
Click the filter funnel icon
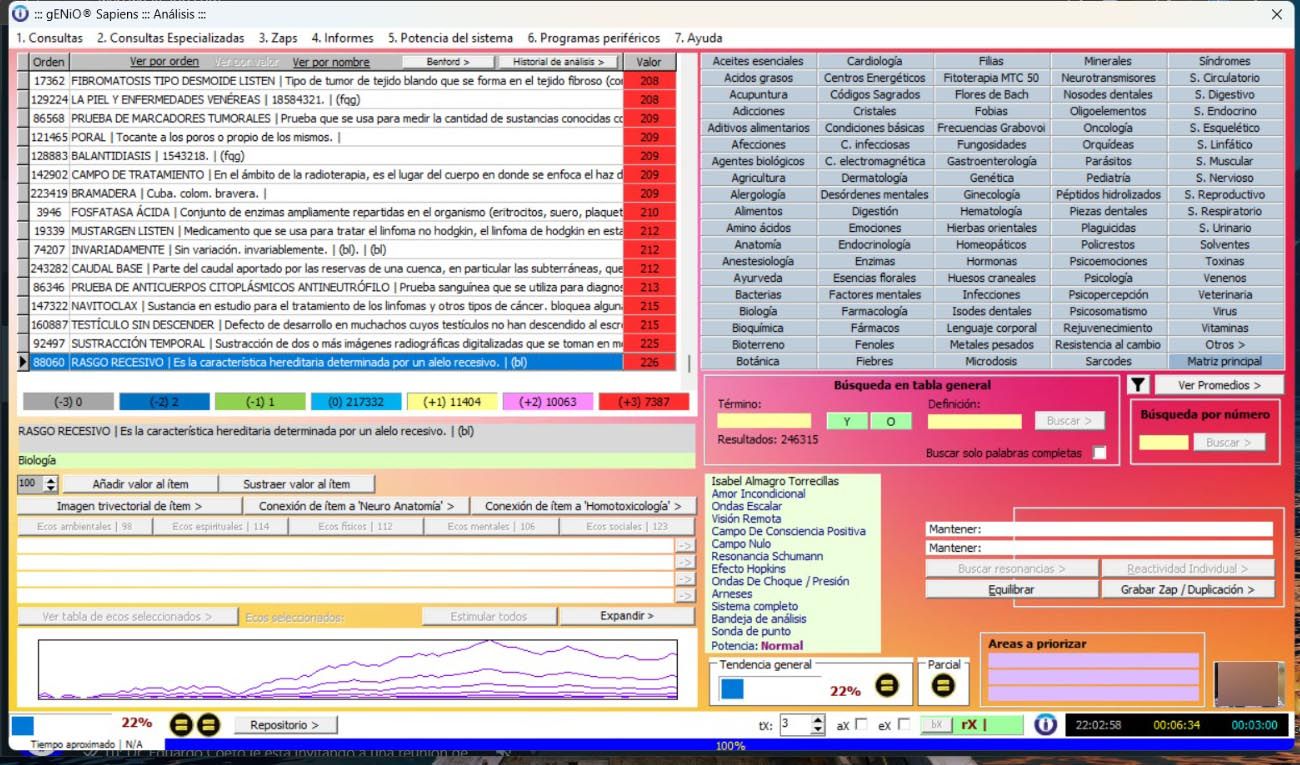click(1137, 385)
